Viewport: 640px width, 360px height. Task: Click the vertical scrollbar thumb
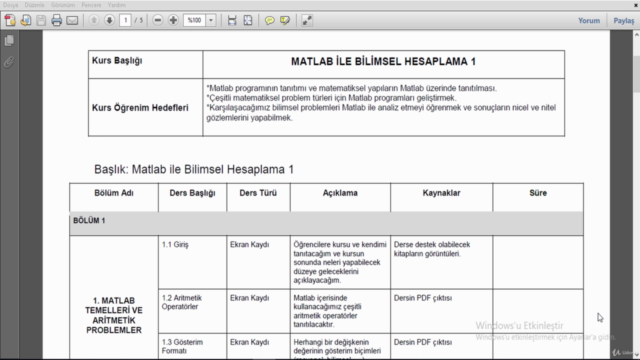tap(636, 75)
